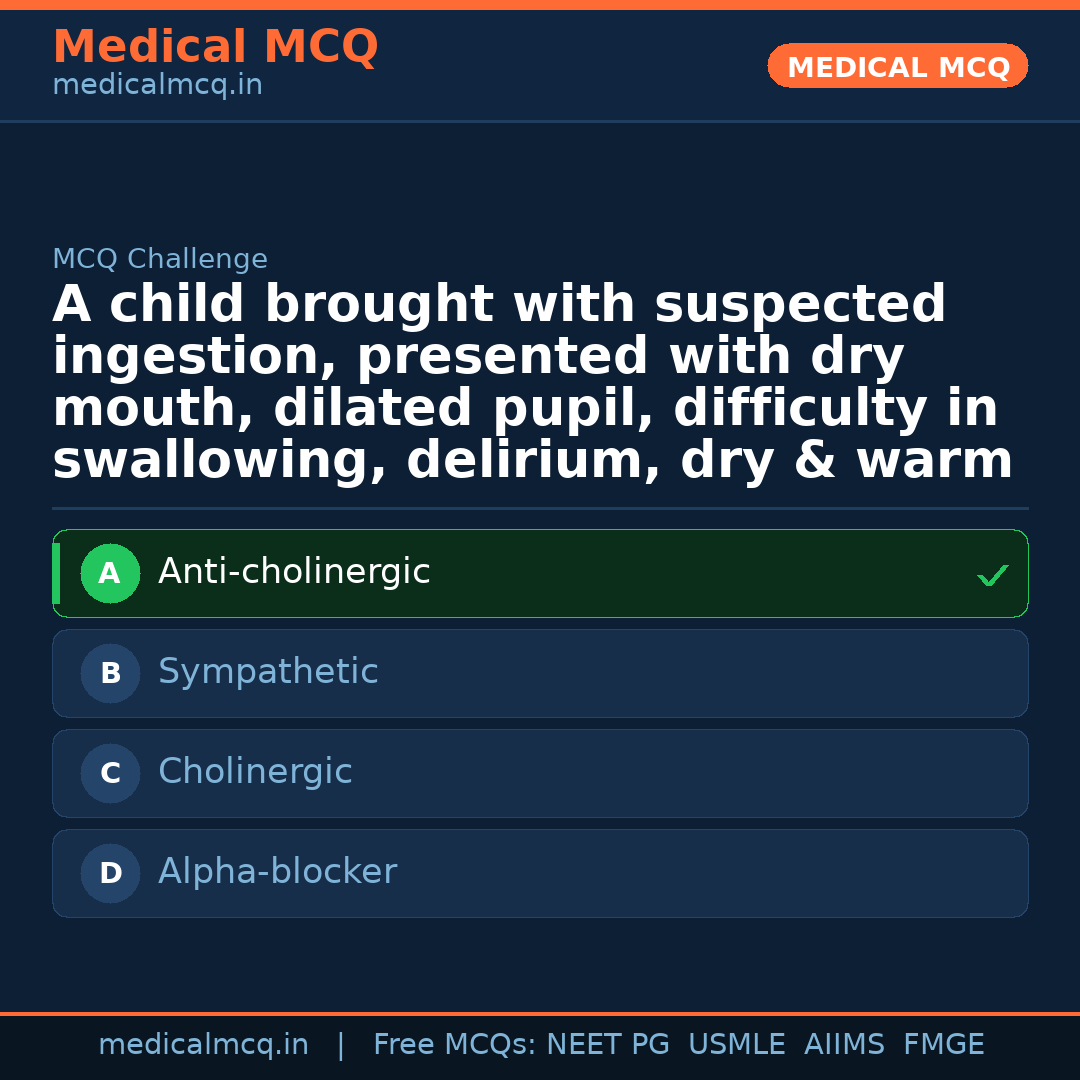Click the D letter circle icon
1080x1080 pixels.
pos(110,874)
